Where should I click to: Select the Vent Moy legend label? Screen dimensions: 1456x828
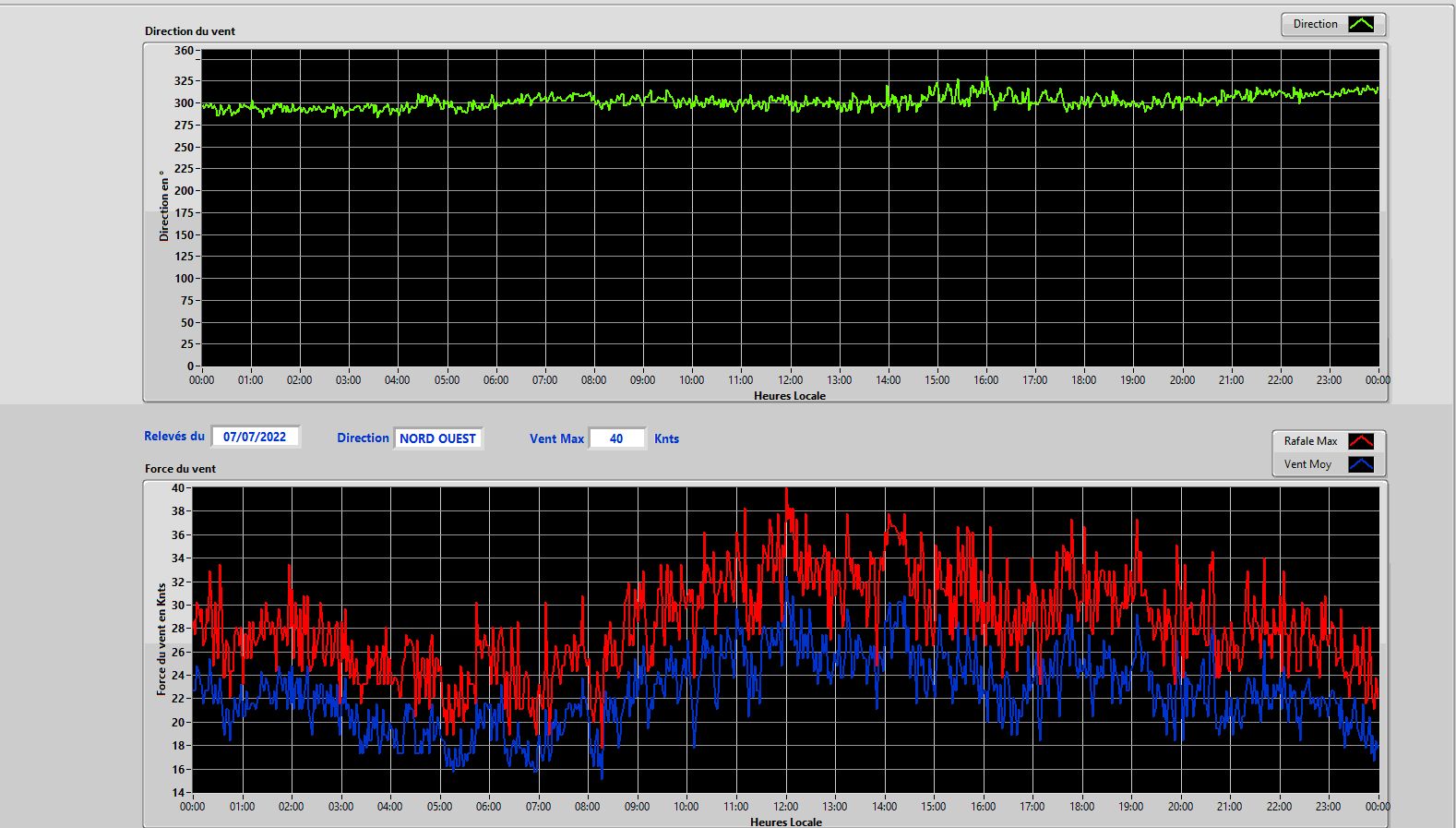click(x=1307, y=464)
